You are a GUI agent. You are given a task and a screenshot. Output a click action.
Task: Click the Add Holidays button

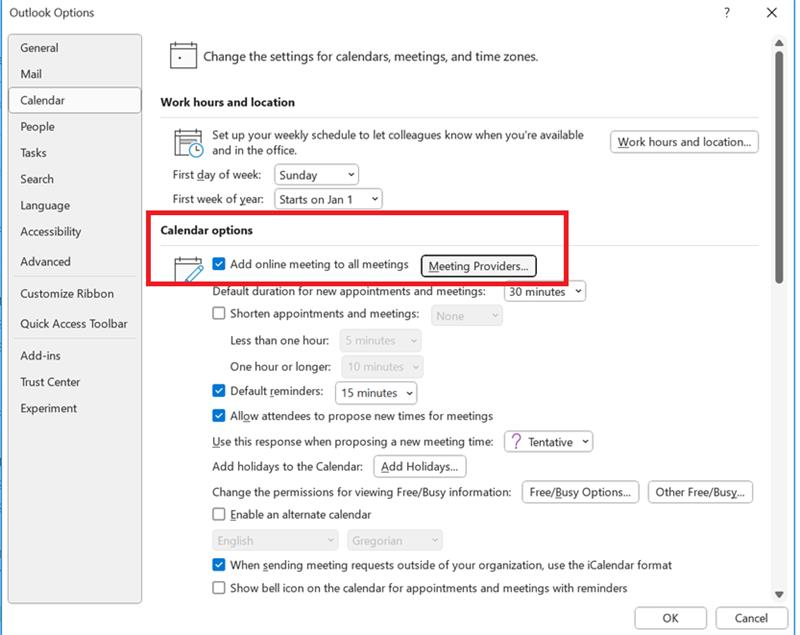point(420,467)
